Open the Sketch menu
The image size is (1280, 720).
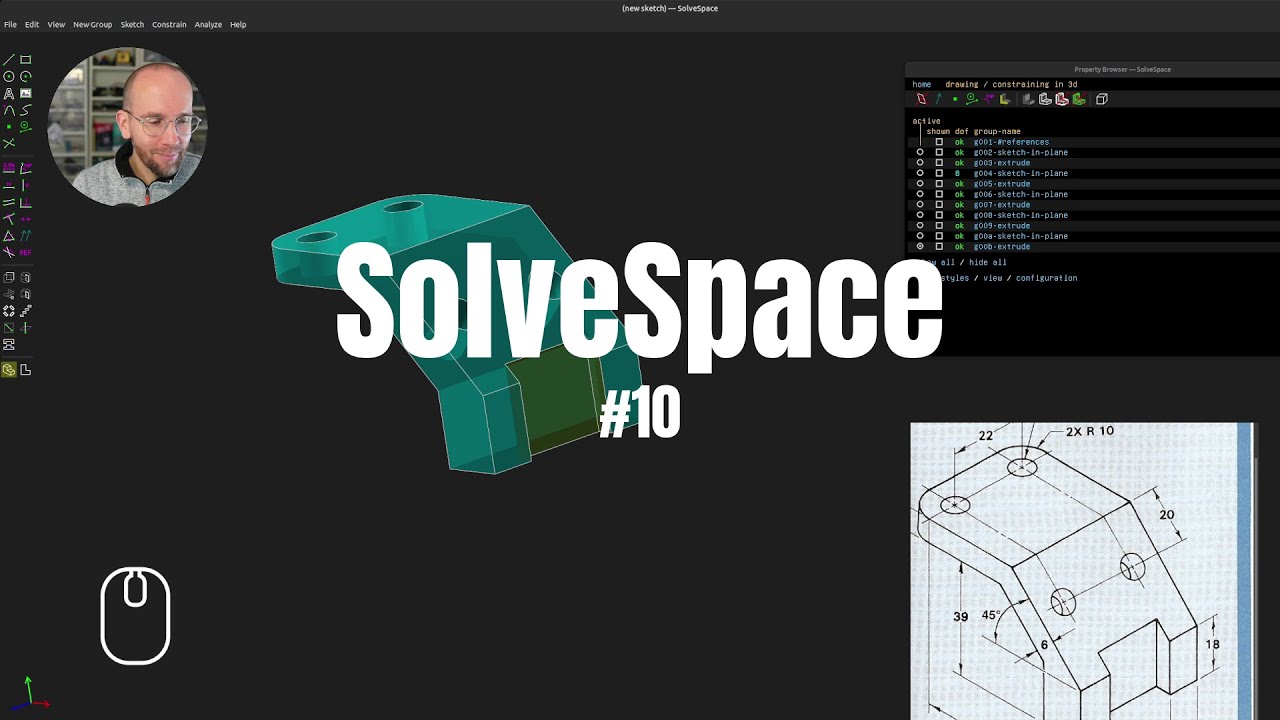[132, 24]
